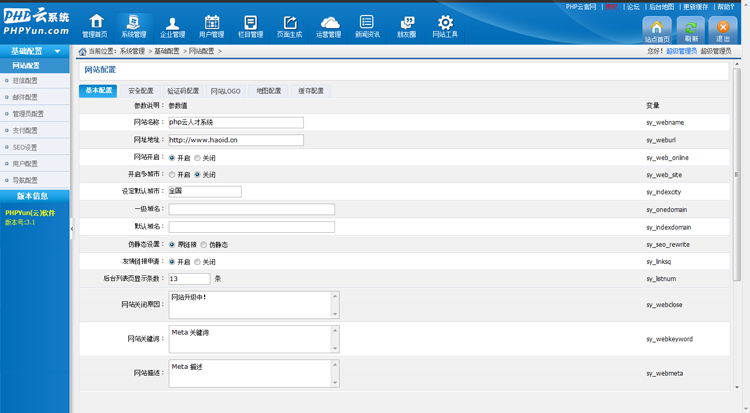Screen dimensions: 750x413
Task: Open 网站配置 in the sidebar
Action: [x=34, y=66]
